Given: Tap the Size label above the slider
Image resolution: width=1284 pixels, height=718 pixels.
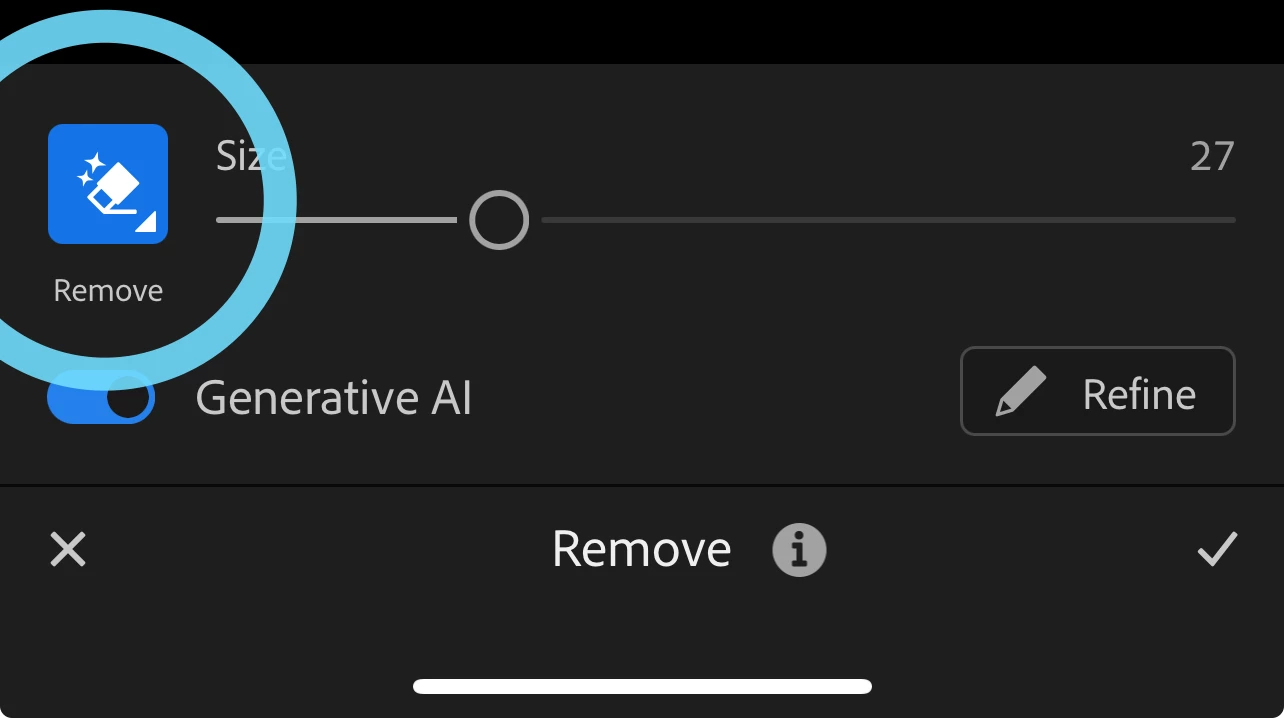Looking at the screenshot, I should 251,156.
